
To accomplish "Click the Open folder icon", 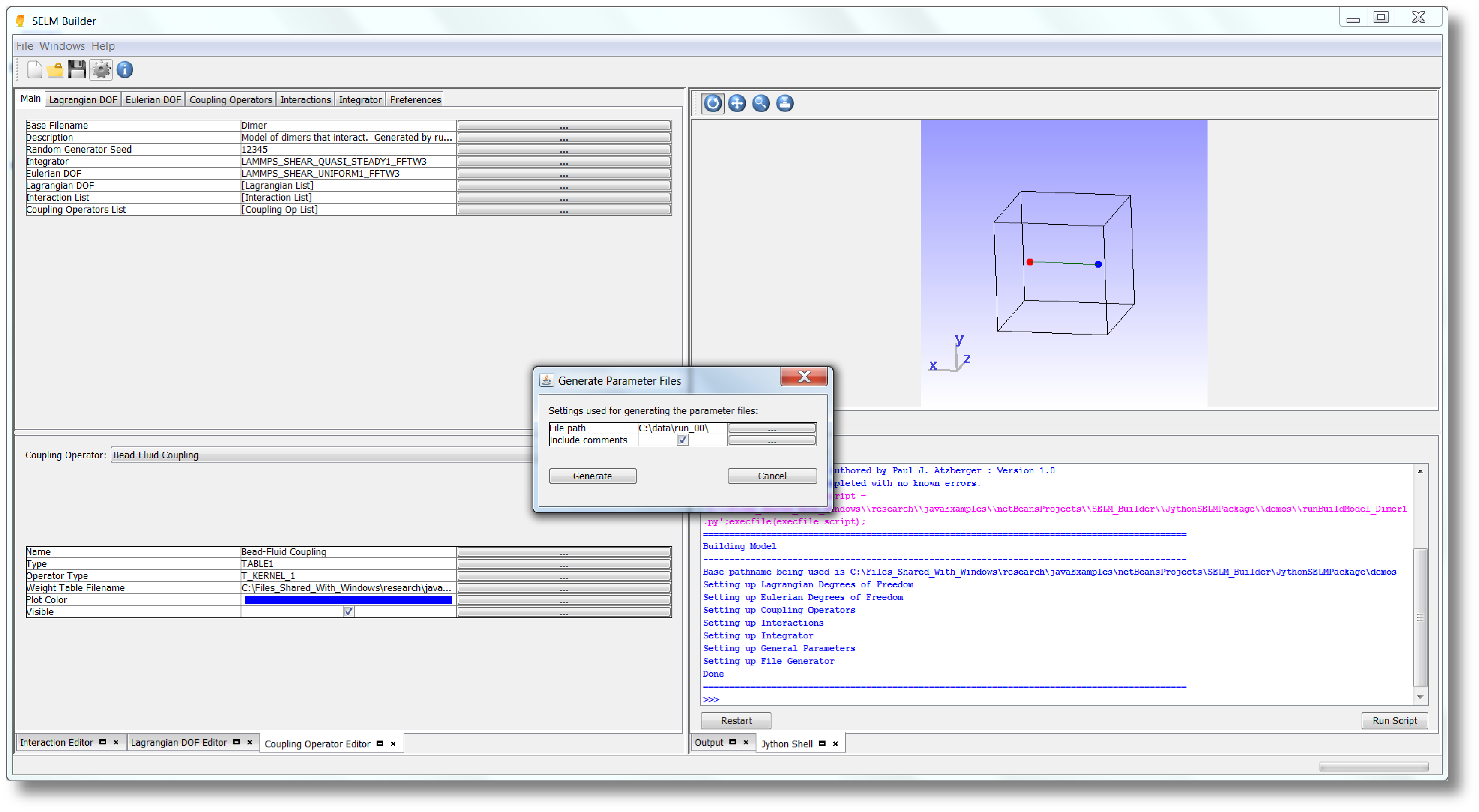I will (x=55, y=69).
